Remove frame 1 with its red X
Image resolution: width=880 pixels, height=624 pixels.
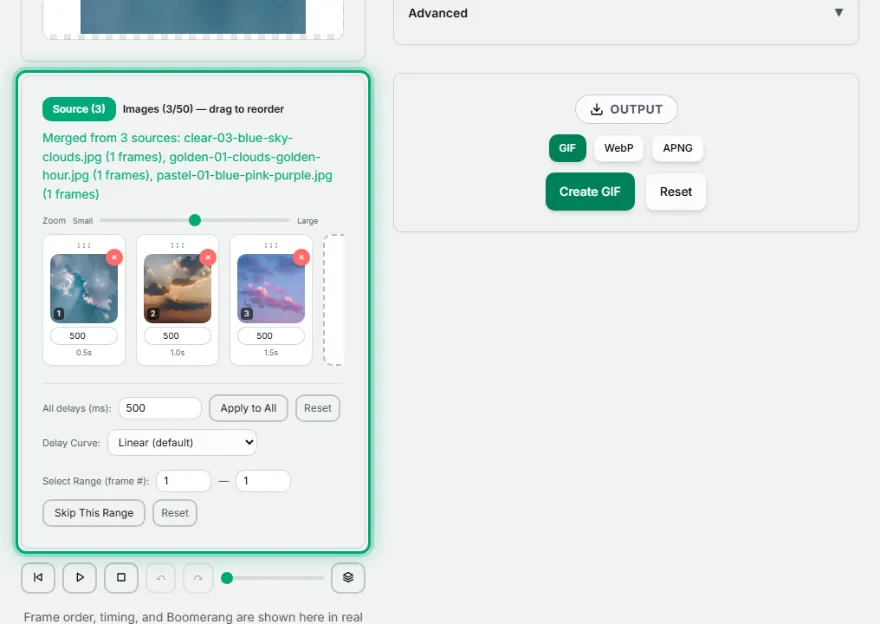(114, 257)
